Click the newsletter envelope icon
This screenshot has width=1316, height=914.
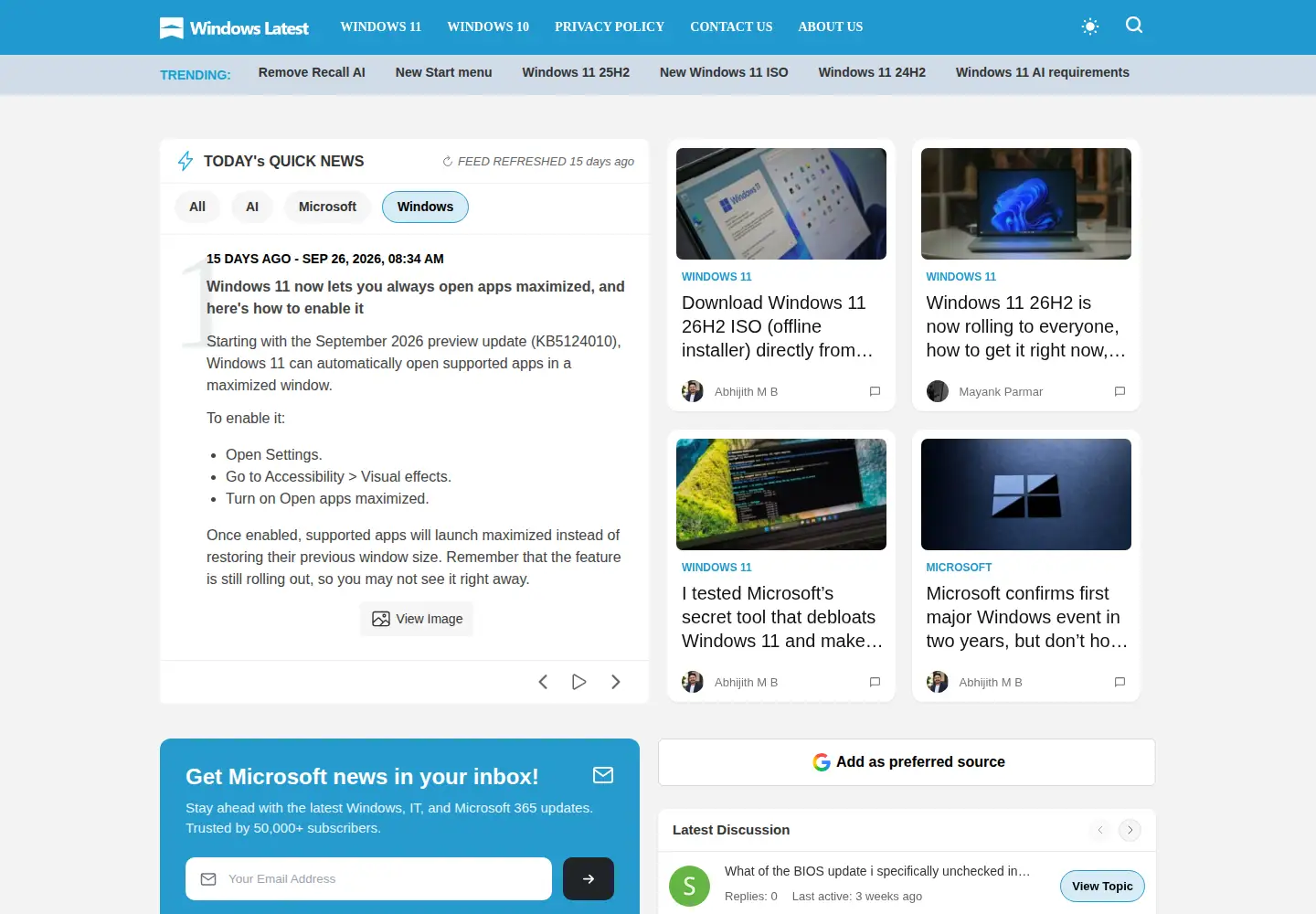(x=603, y=775)
